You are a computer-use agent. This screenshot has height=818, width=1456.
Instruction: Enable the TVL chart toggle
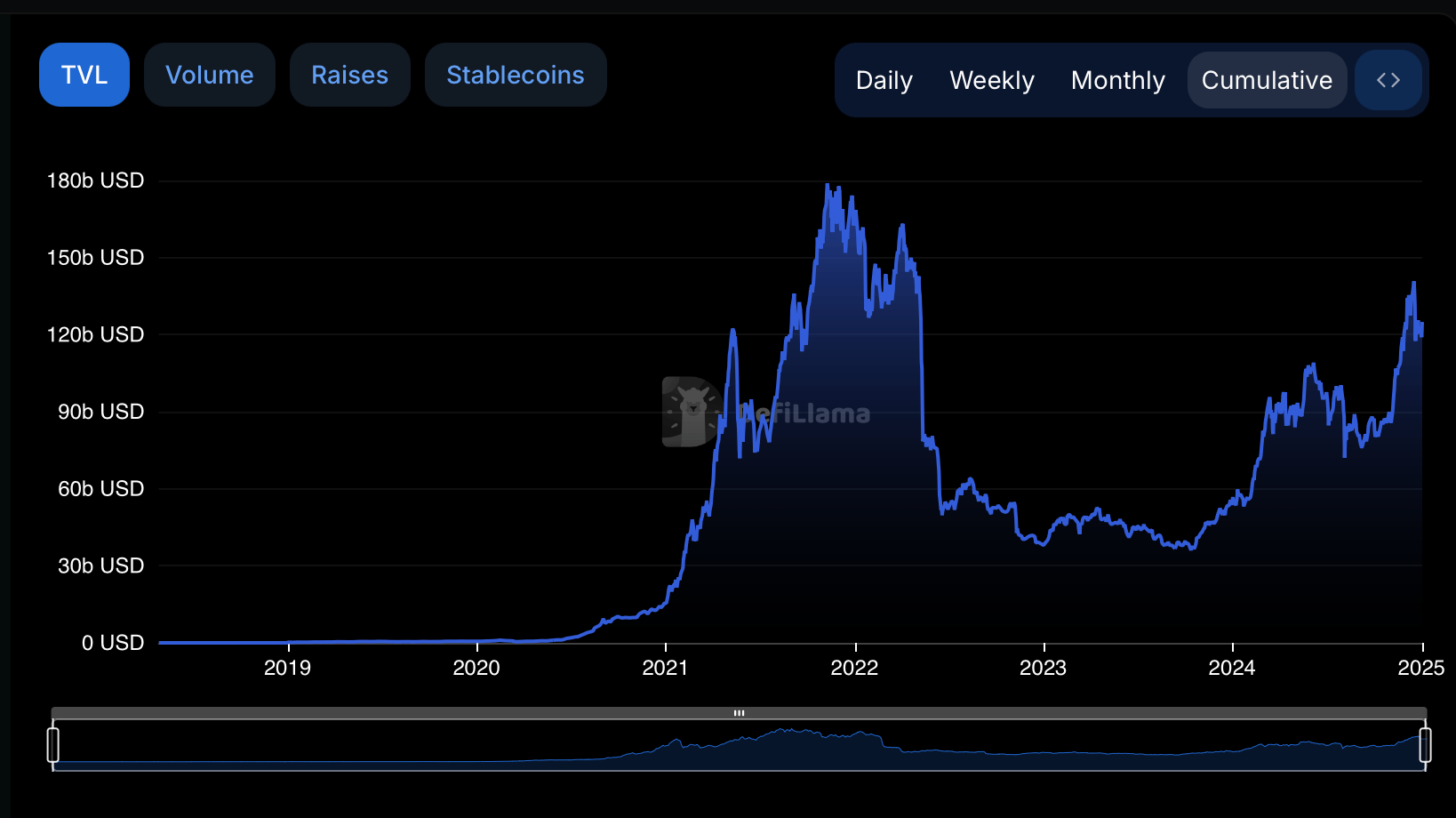click(84, 75)
